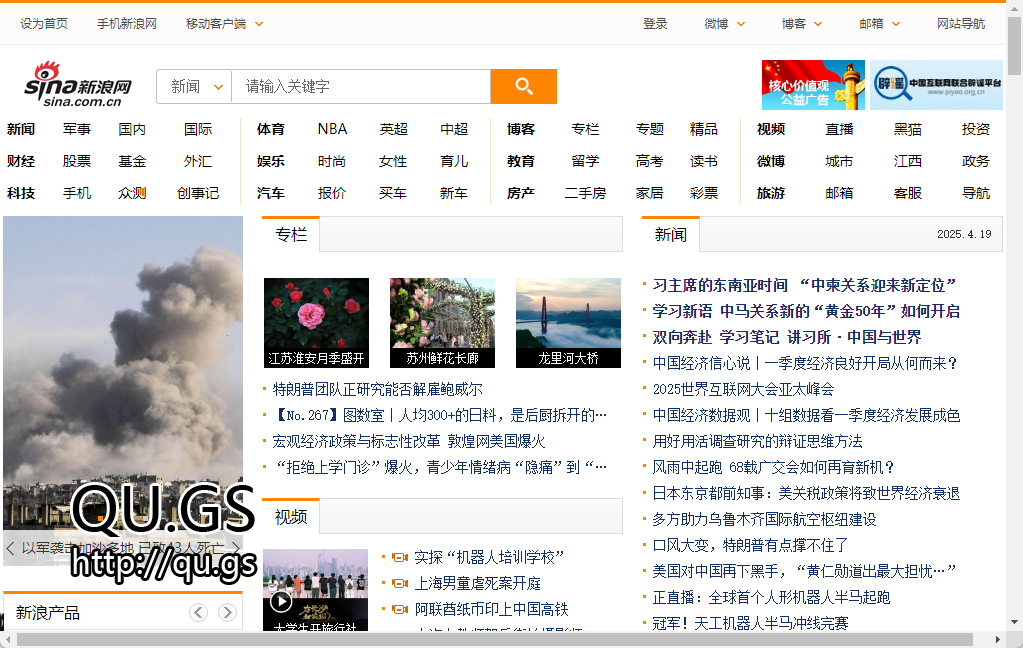Click 设为首页 link
Screen dimensions: 1023x648
click(x=44, y=23)
